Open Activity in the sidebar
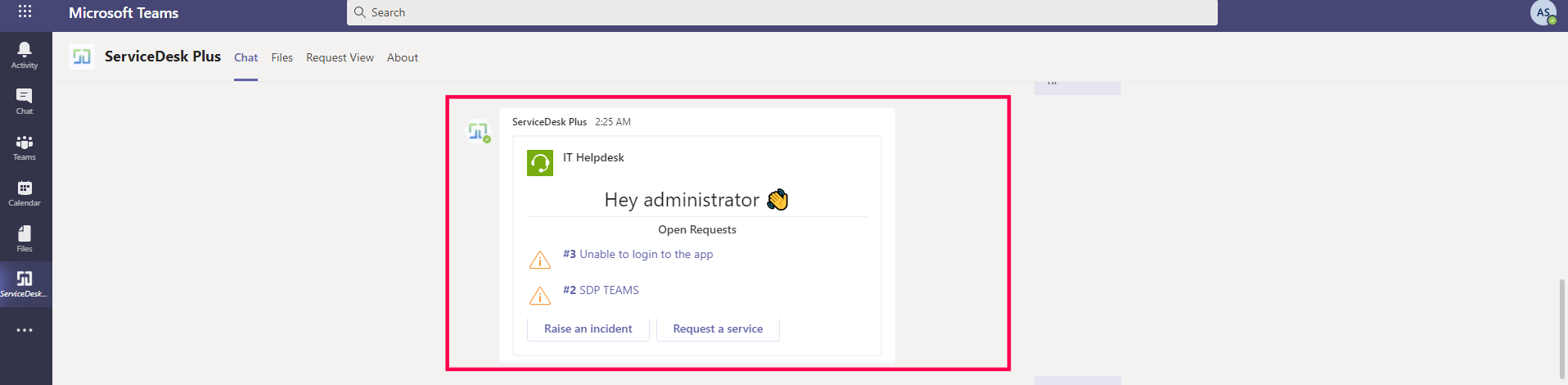The height and width of the screenshot is (385, 1568). pos(25,55)
